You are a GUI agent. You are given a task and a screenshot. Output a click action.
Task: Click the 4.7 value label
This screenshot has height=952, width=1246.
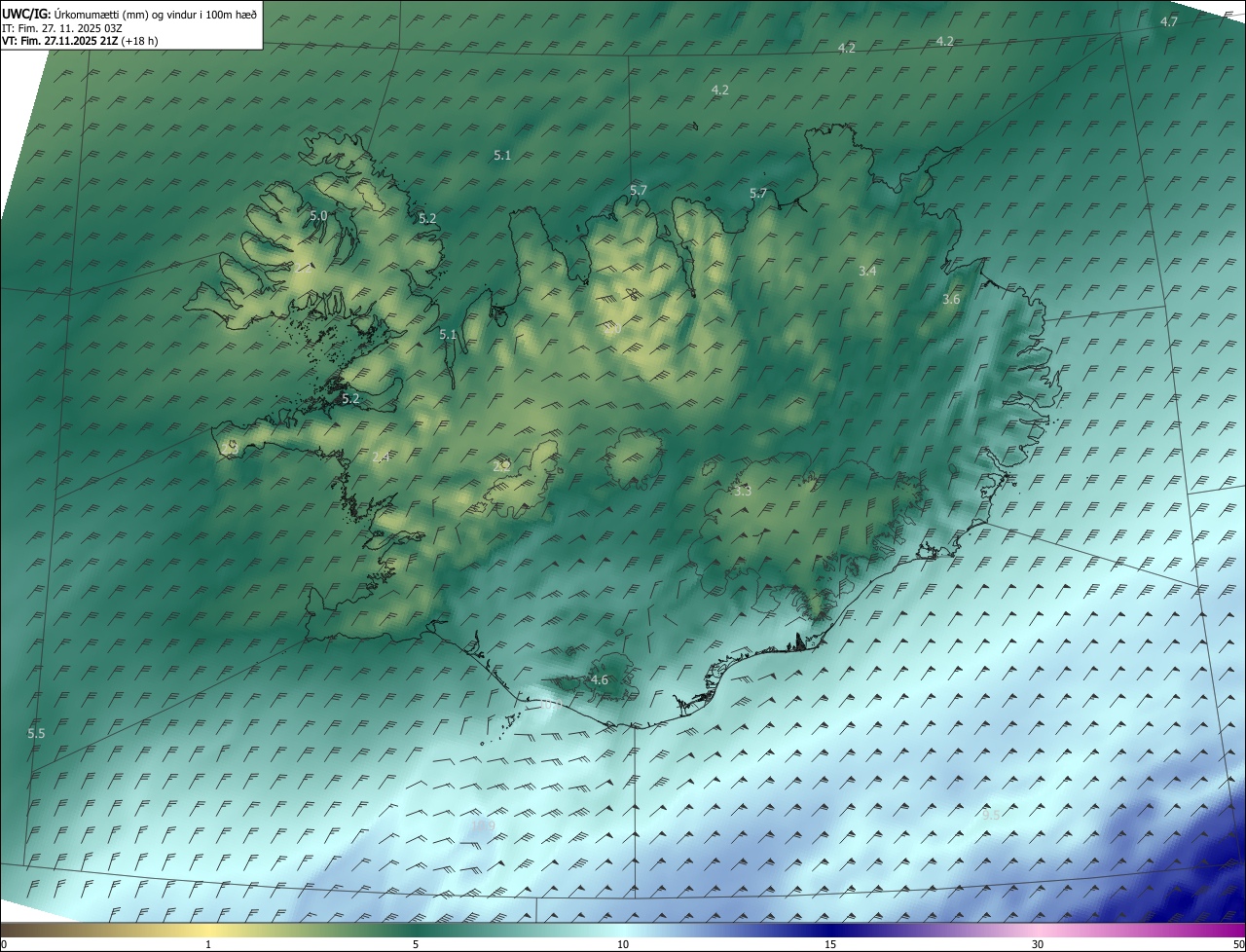[x=1169, y=21]
